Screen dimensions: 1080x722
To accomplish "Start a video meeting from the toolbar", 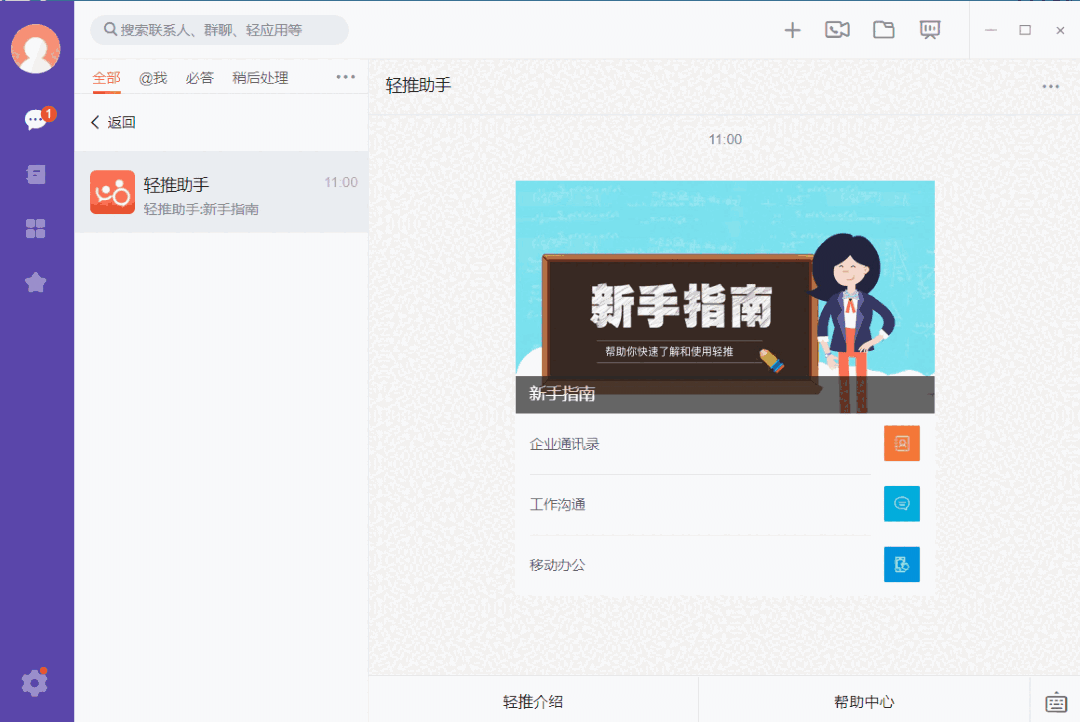I will pos(837,30).
